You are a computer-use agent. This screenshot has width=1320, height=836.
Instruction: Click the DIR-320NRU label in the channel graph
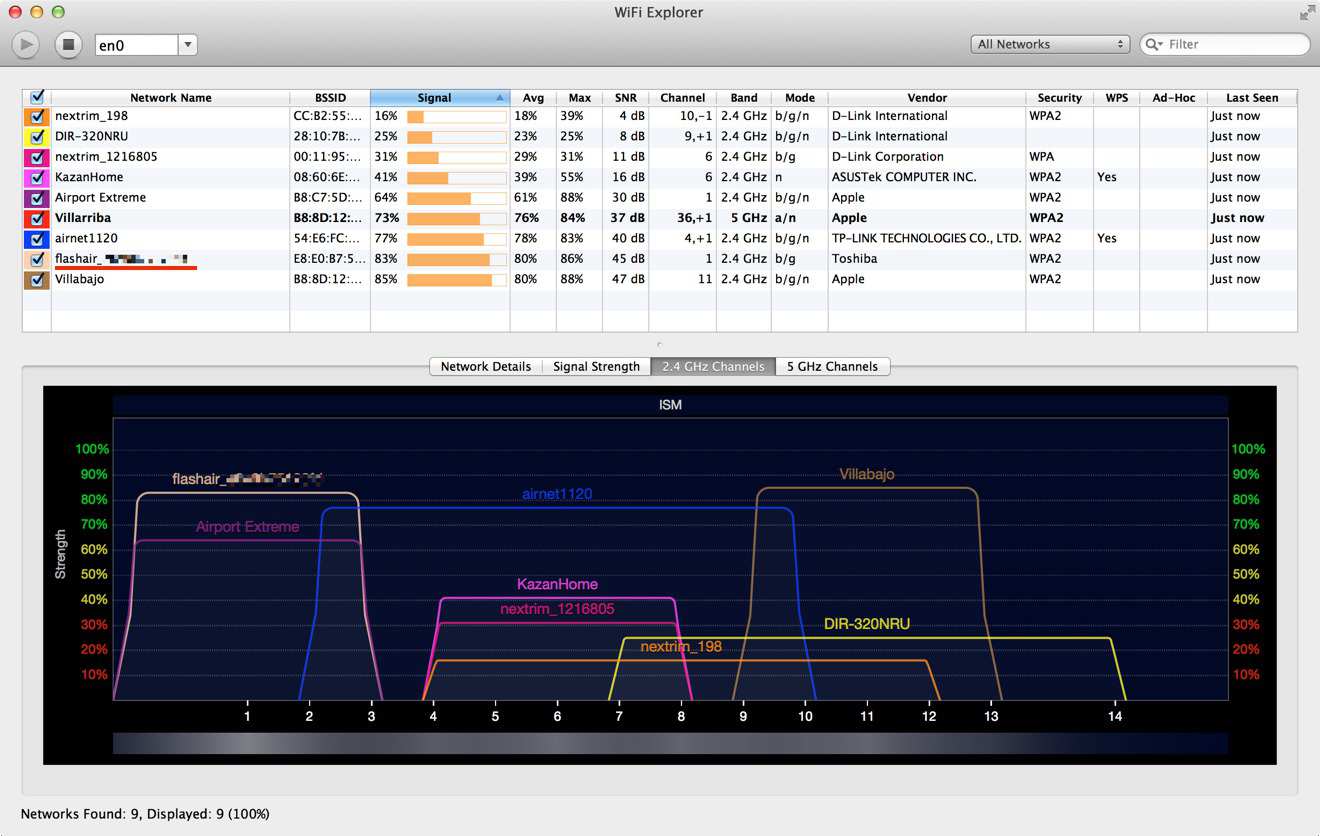tap(867, 624)
